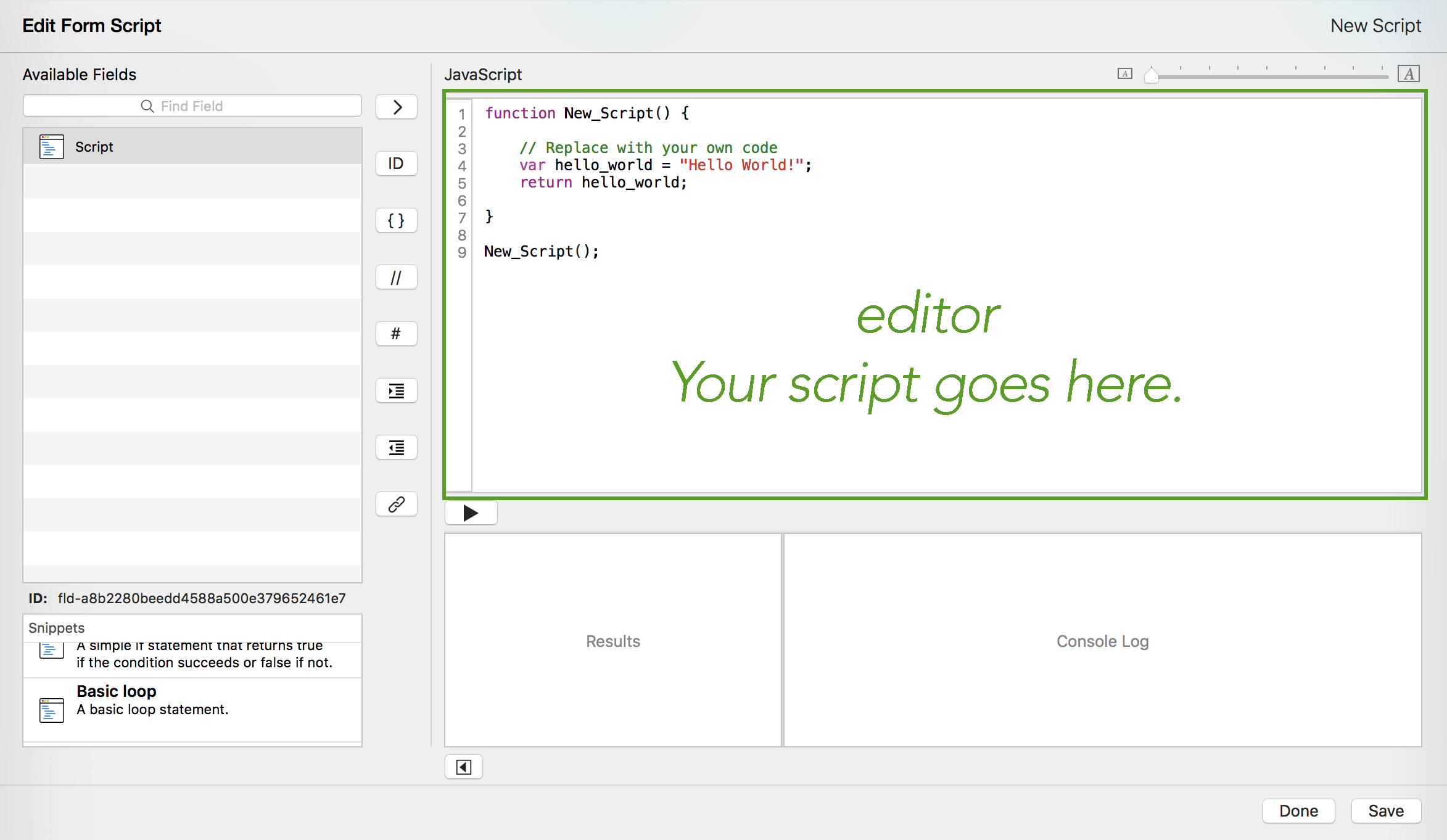Click the Done button
Screen dimensions: 1447x840
(1298, 810)
